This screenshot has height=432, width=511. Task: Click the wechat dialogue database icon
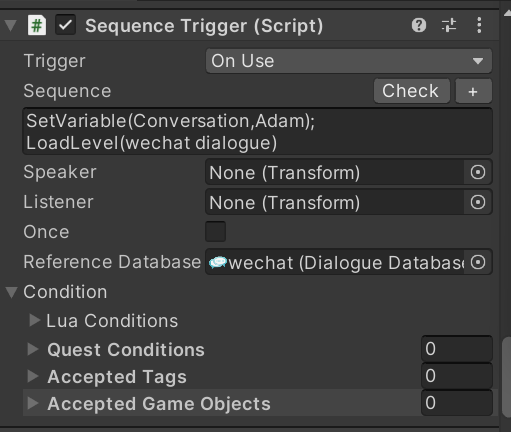click(218, 263)
